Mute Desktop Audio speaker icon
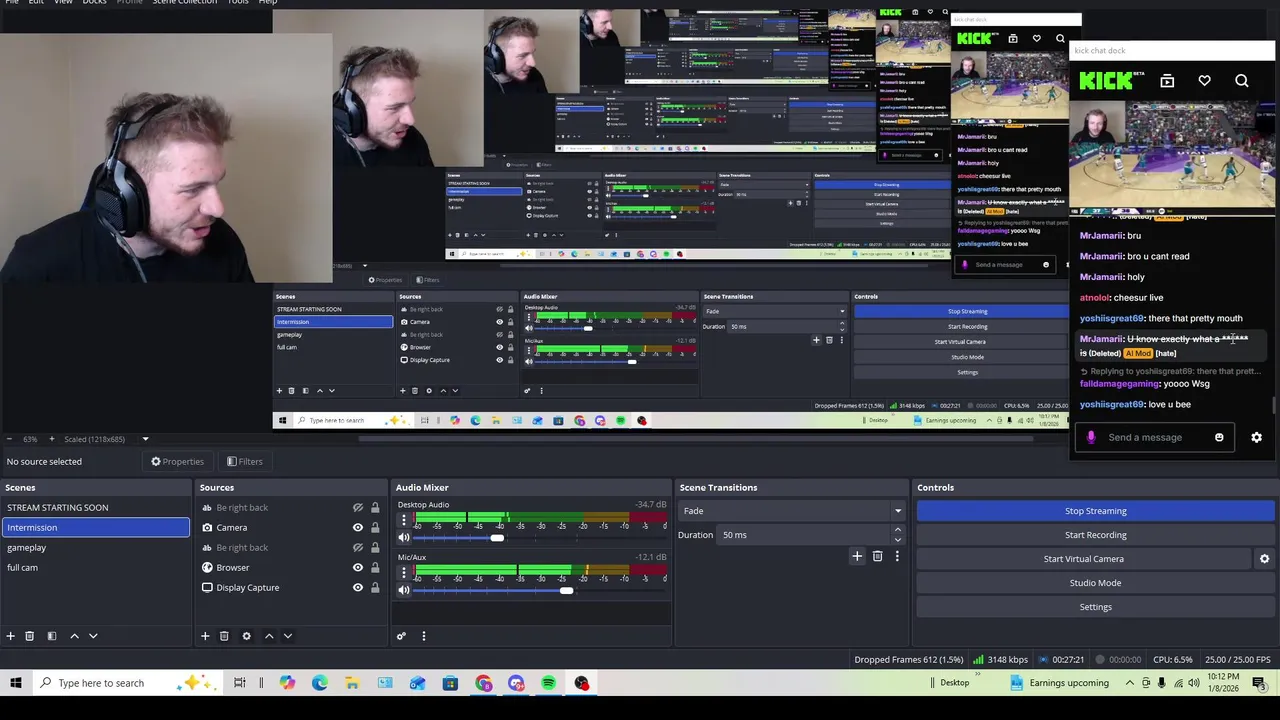The image size is (1280, 720). pos(404,538)
